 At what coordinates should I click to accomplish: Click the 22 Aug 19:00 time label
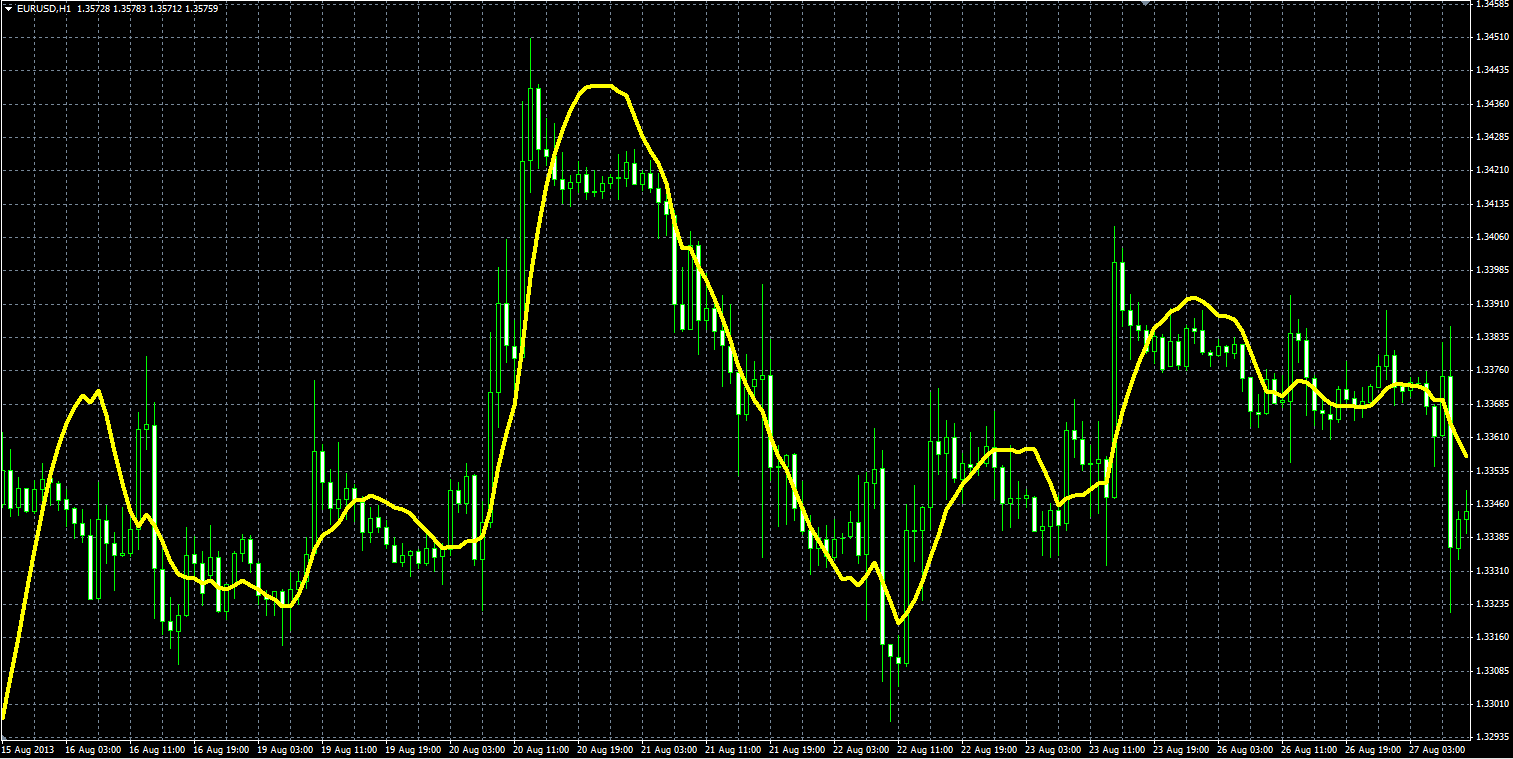coord(990,749)
